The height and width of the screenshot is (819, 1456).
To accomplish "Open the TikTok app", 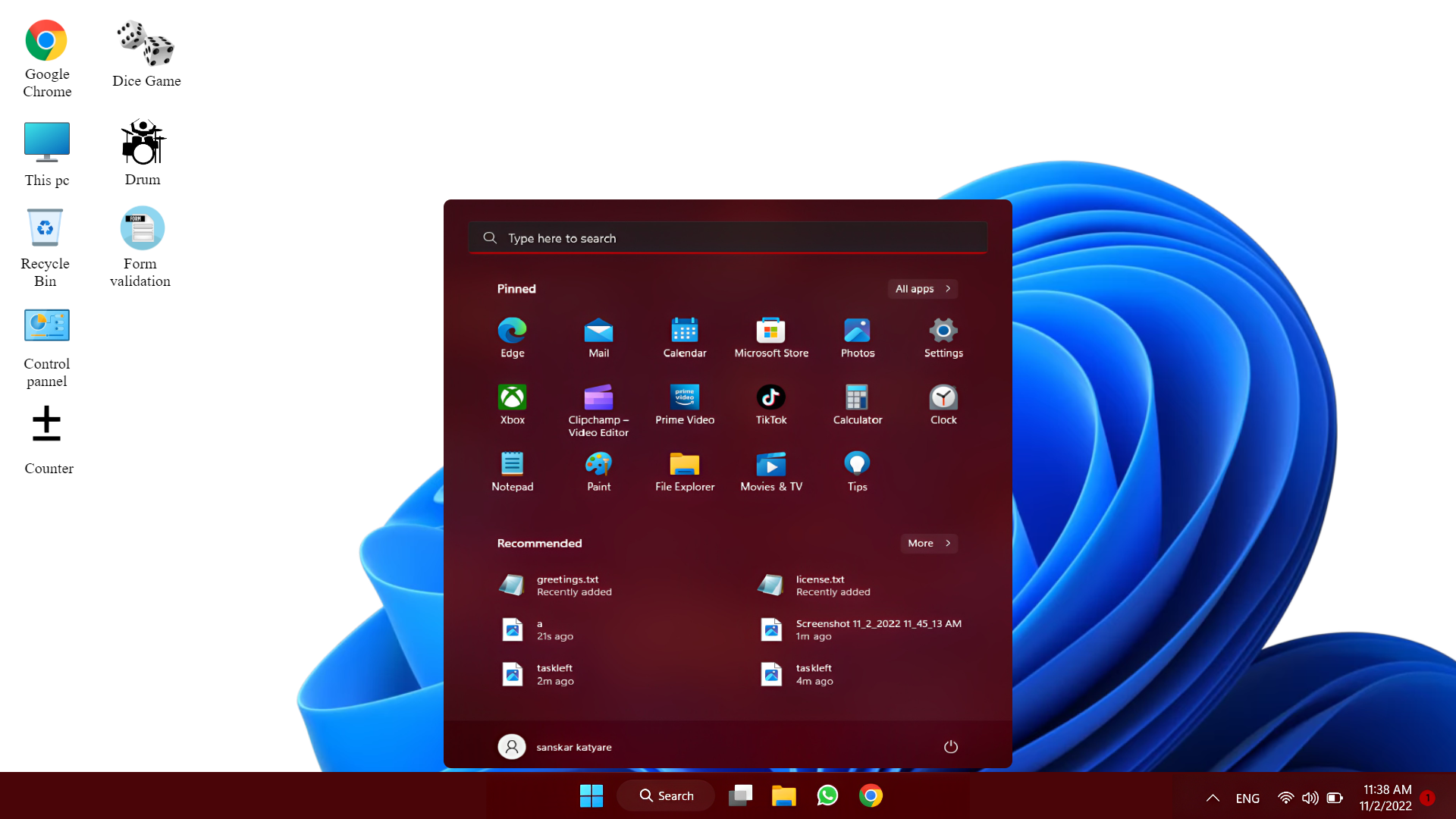I will 770,403.
